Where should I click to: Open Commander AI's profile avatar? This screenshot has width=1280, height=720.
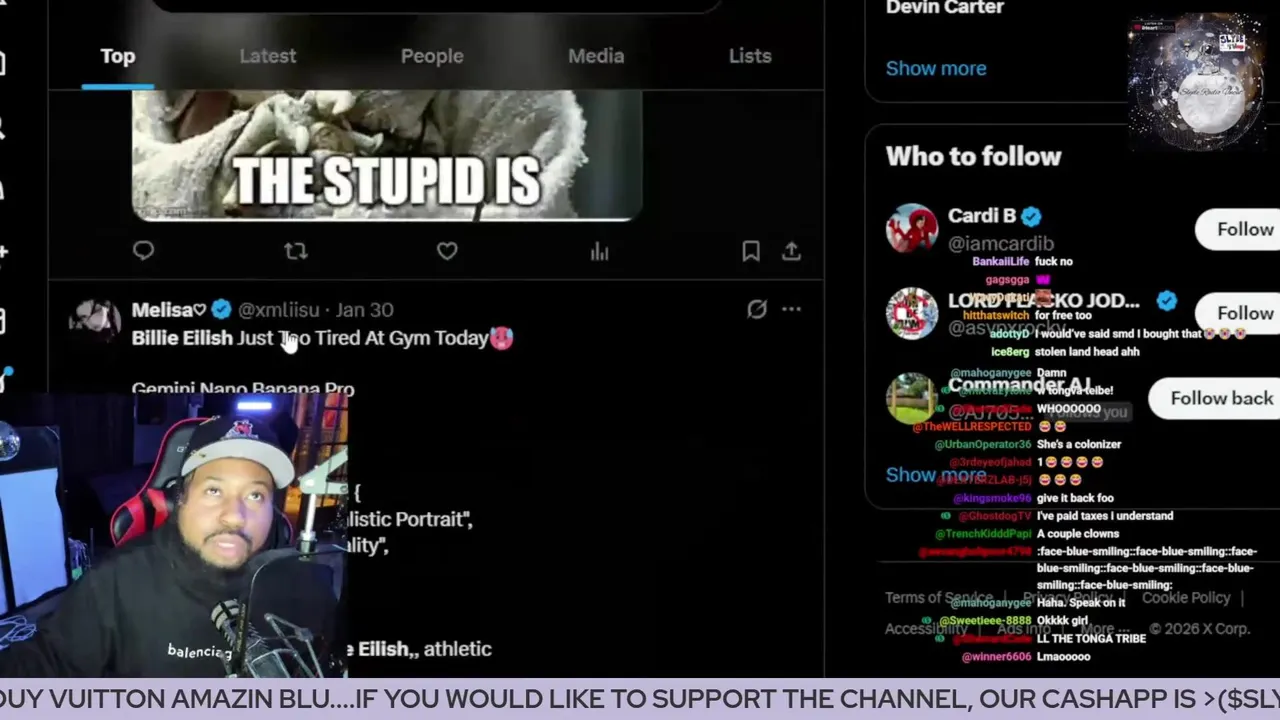click(911, 398)
